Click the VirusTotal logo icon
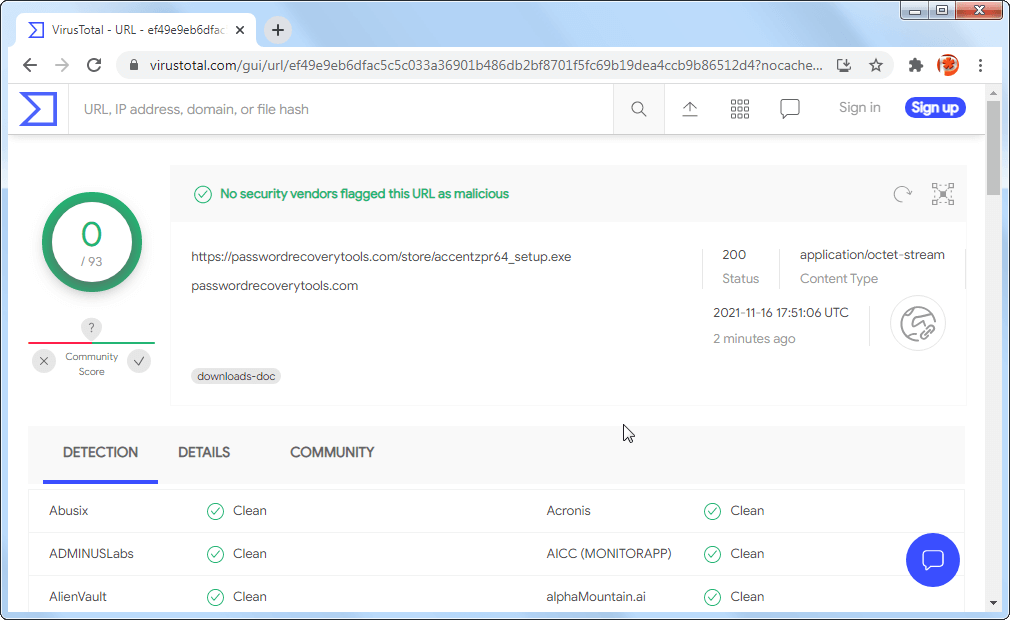 pos(38,108)
